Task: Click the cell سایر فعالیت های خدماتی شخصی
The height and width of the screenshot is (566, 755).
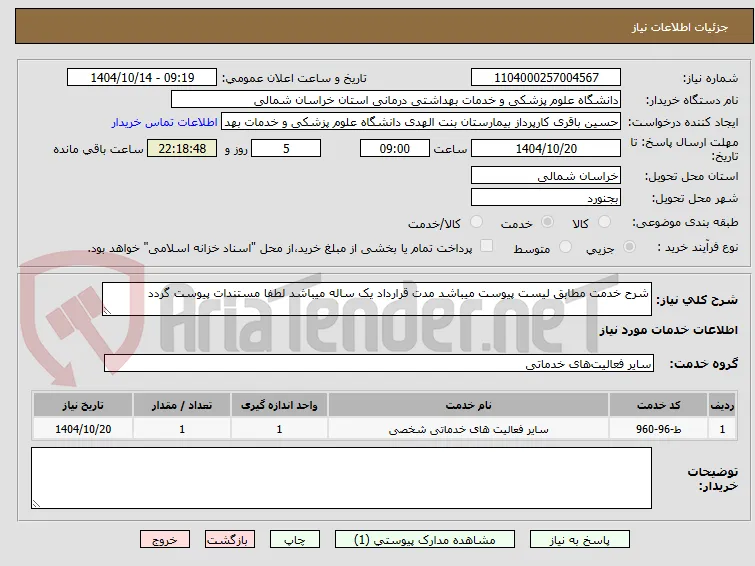Action: pos(469,429)
